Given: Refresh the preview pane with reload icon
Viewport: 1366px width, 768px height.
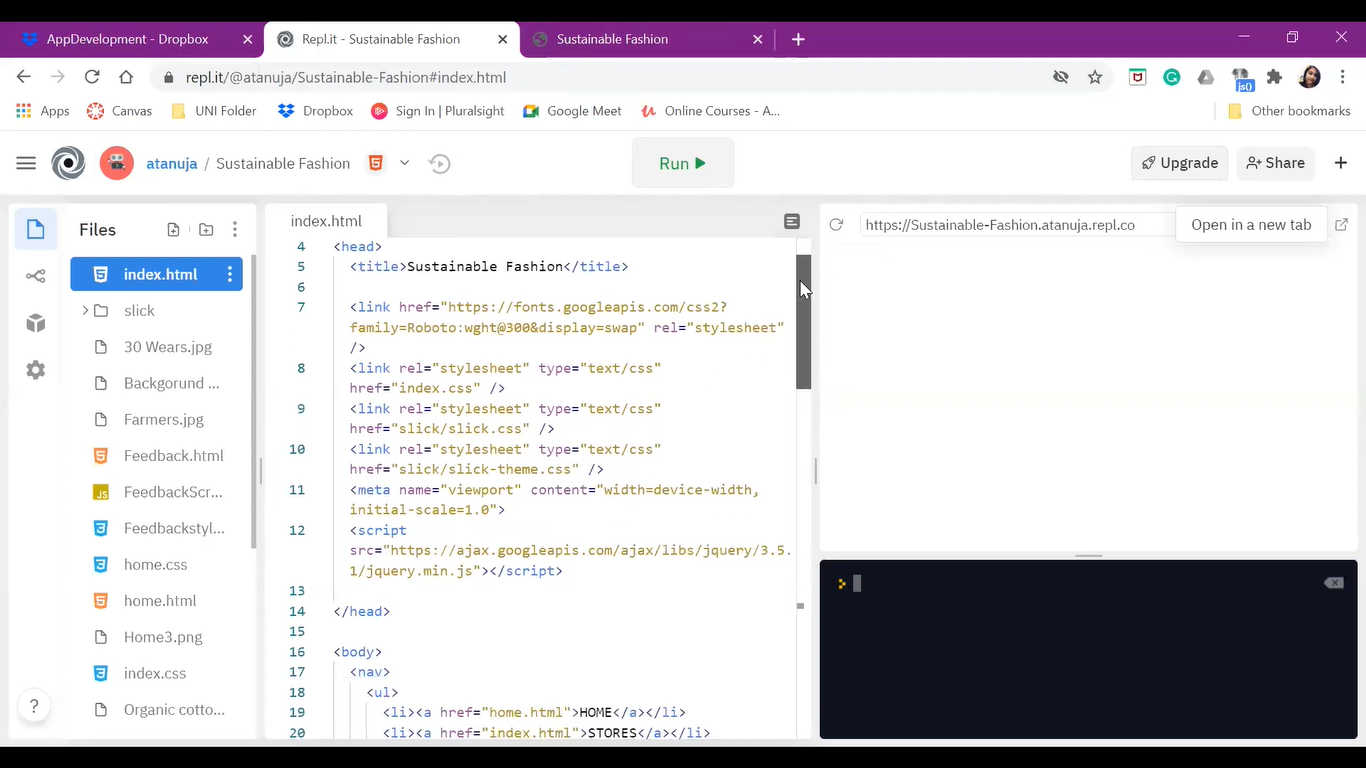Looking at the screenshot, I should (837, 225).
